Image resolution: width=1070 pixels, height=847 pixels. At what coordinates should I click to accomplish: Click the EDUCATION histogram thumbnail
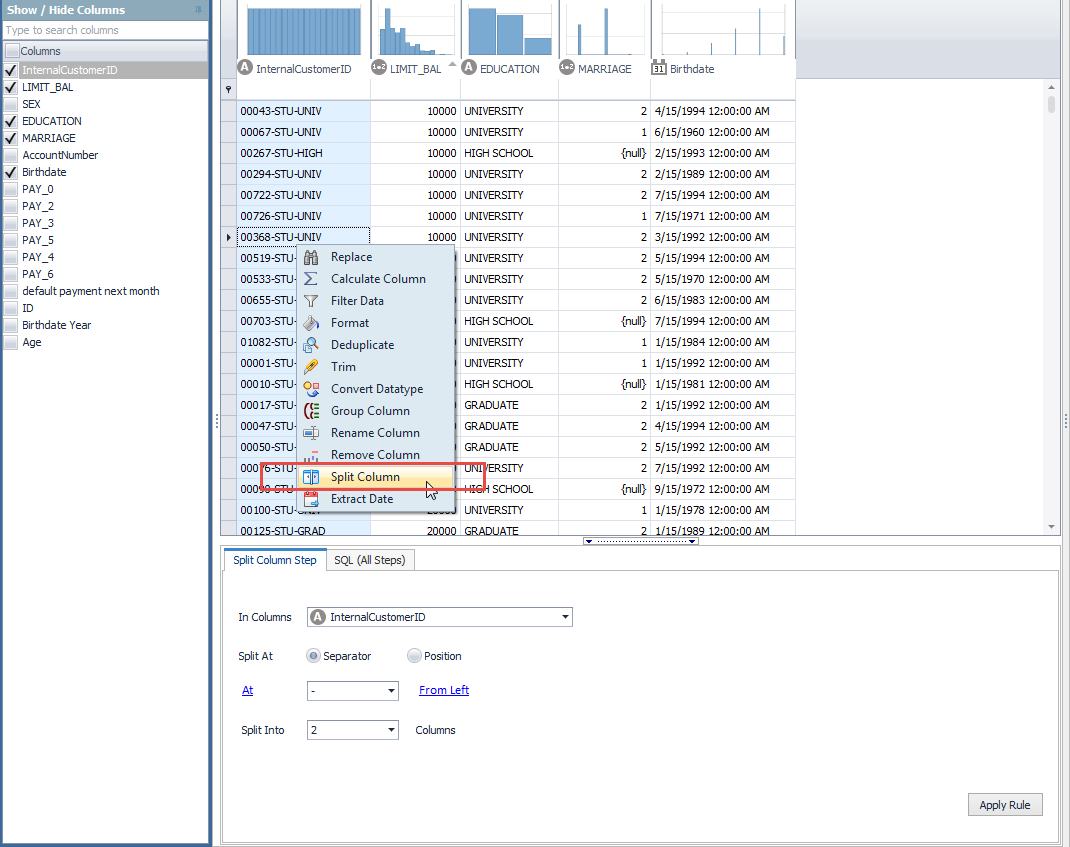click(510, 31)
